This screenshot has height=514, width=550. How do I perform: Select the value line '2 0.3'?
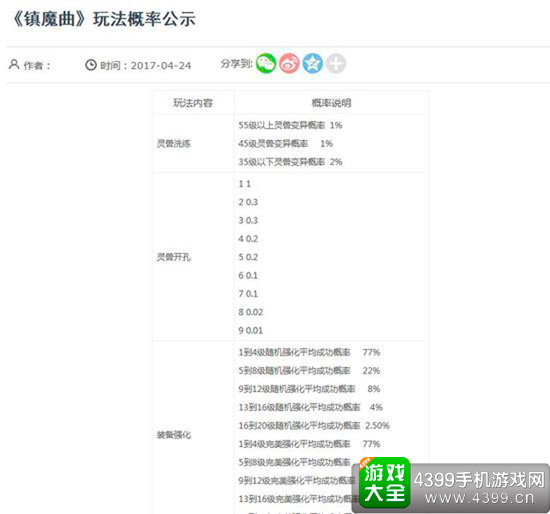click(x=248, y=202)
